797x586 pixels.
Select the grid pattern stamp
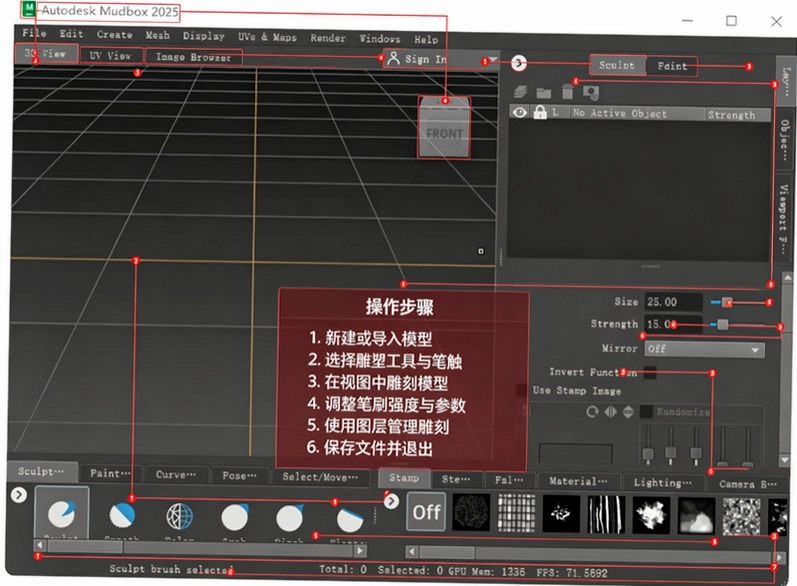point(516,514)
